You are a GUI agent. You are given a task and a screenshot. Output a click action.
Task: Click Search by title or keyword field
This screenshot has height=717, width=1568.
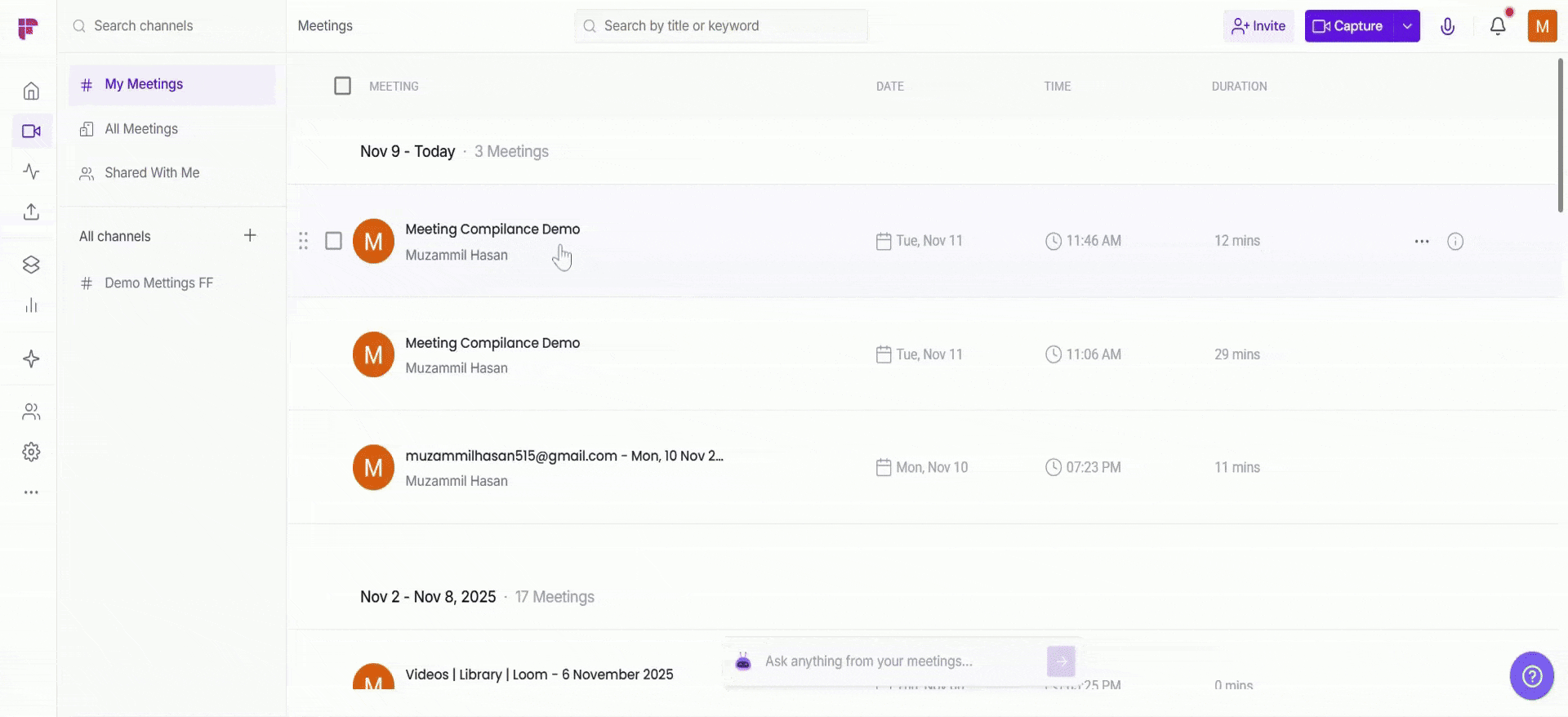click(721, 26)
